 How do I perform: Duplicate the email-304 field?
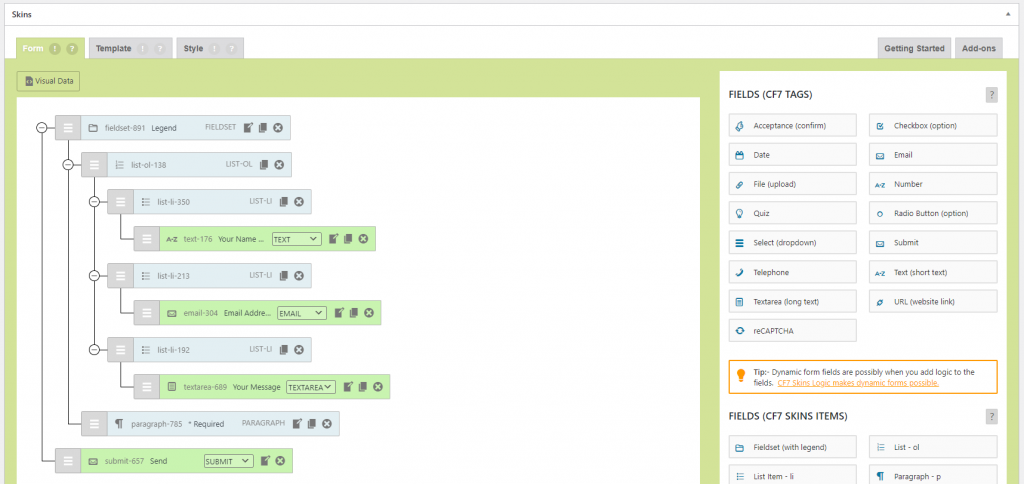353,313
